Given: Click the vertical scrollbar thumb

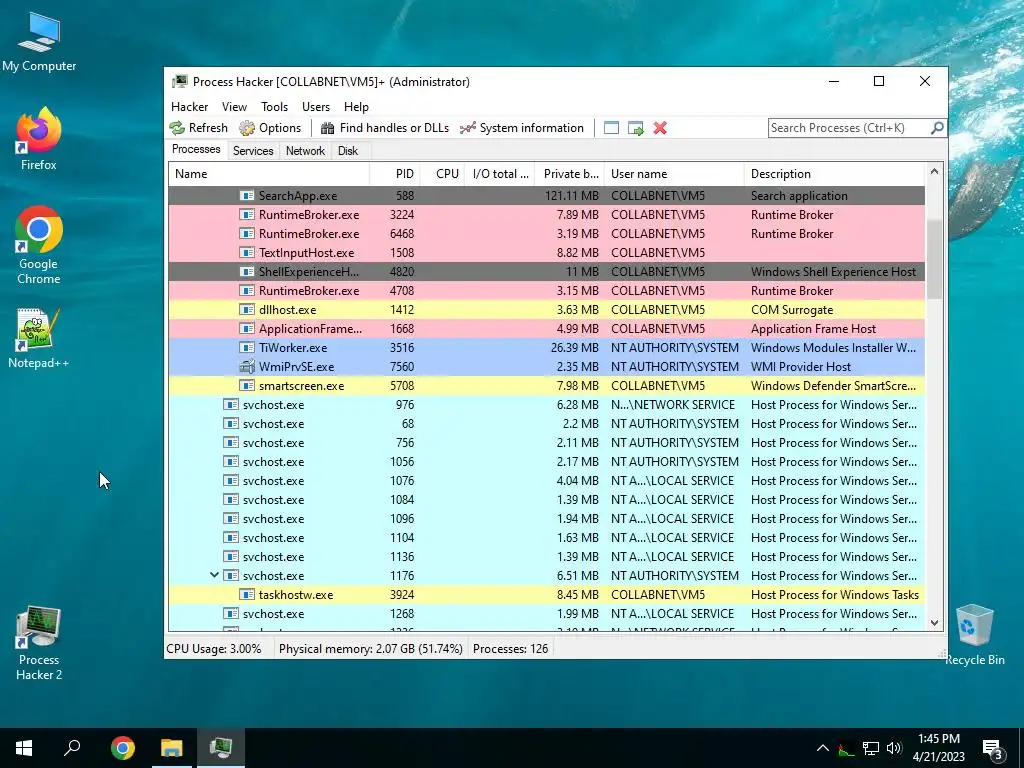Looking at the screenshot, I should 934,259.
